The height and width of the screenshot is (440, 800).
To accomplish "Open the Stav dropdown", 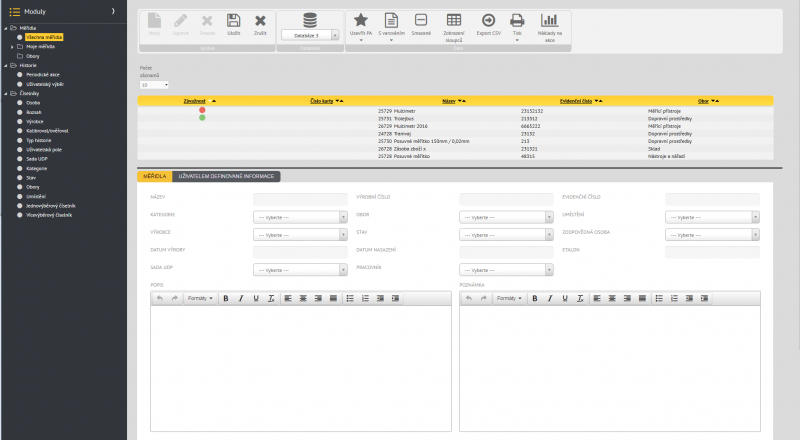I will (x=506, y=235).
